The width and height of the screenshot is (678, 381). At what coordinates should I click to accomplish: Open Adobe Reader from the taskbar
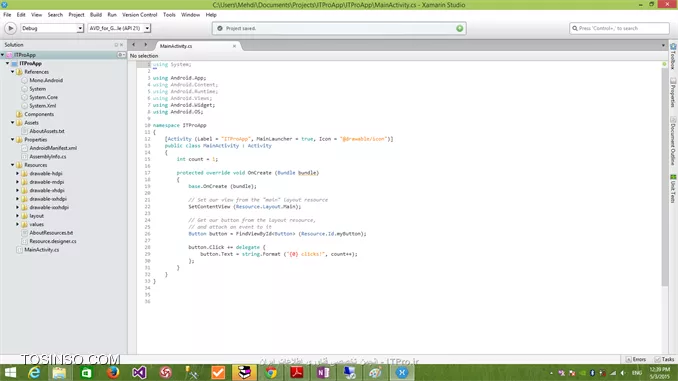click(297, 372)
